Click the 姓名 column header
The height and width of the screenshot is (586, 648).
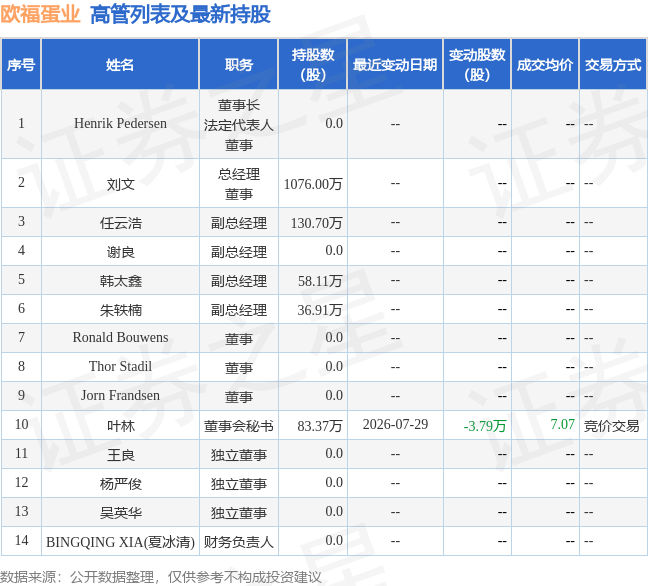[x=120, y=64]
